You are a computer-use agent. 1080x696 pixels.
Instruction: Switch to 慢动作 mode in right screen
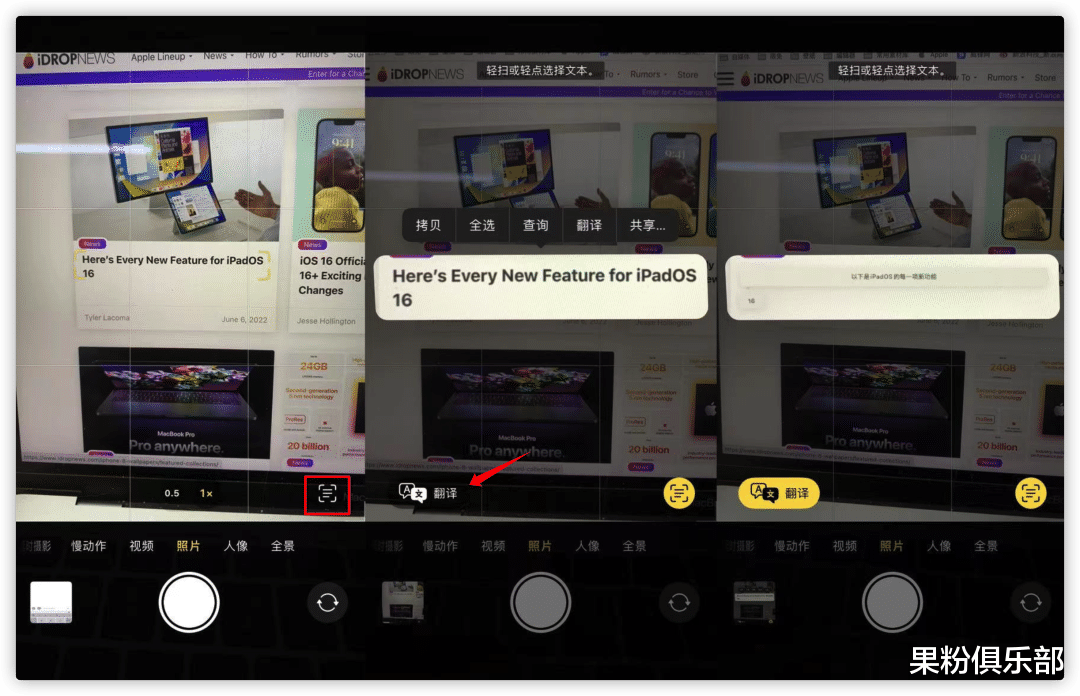(792, 546)
